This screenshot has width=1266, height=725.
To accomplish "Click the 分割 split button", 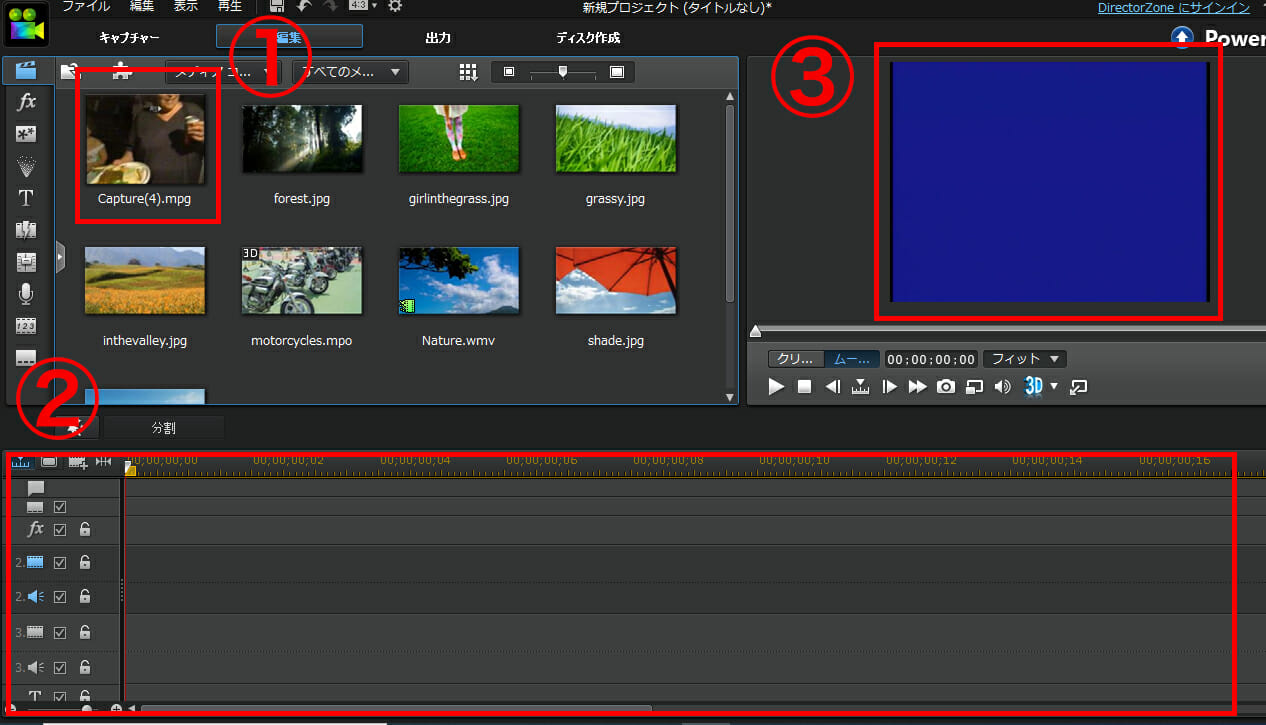I will (x=164, y=428).
